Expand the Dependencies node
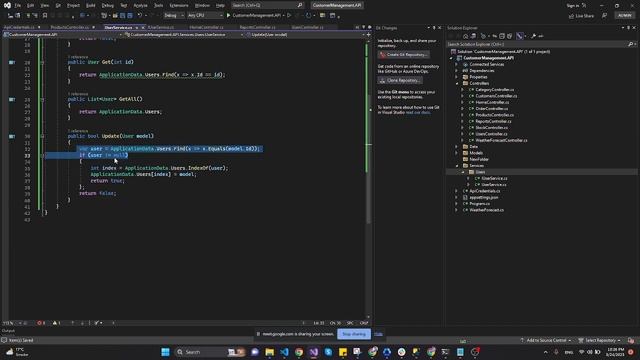The image size is (640, 360). point(457,71)
